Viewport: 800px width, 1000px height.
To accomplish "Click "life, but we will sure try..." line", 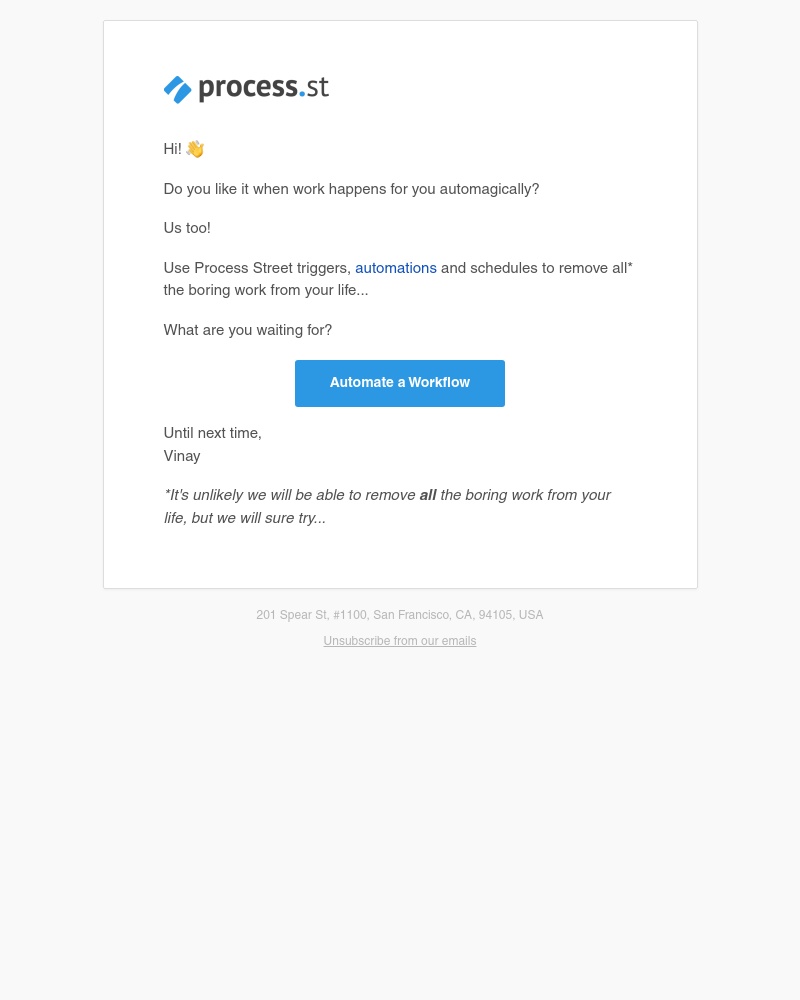I will tap(245, 518).
